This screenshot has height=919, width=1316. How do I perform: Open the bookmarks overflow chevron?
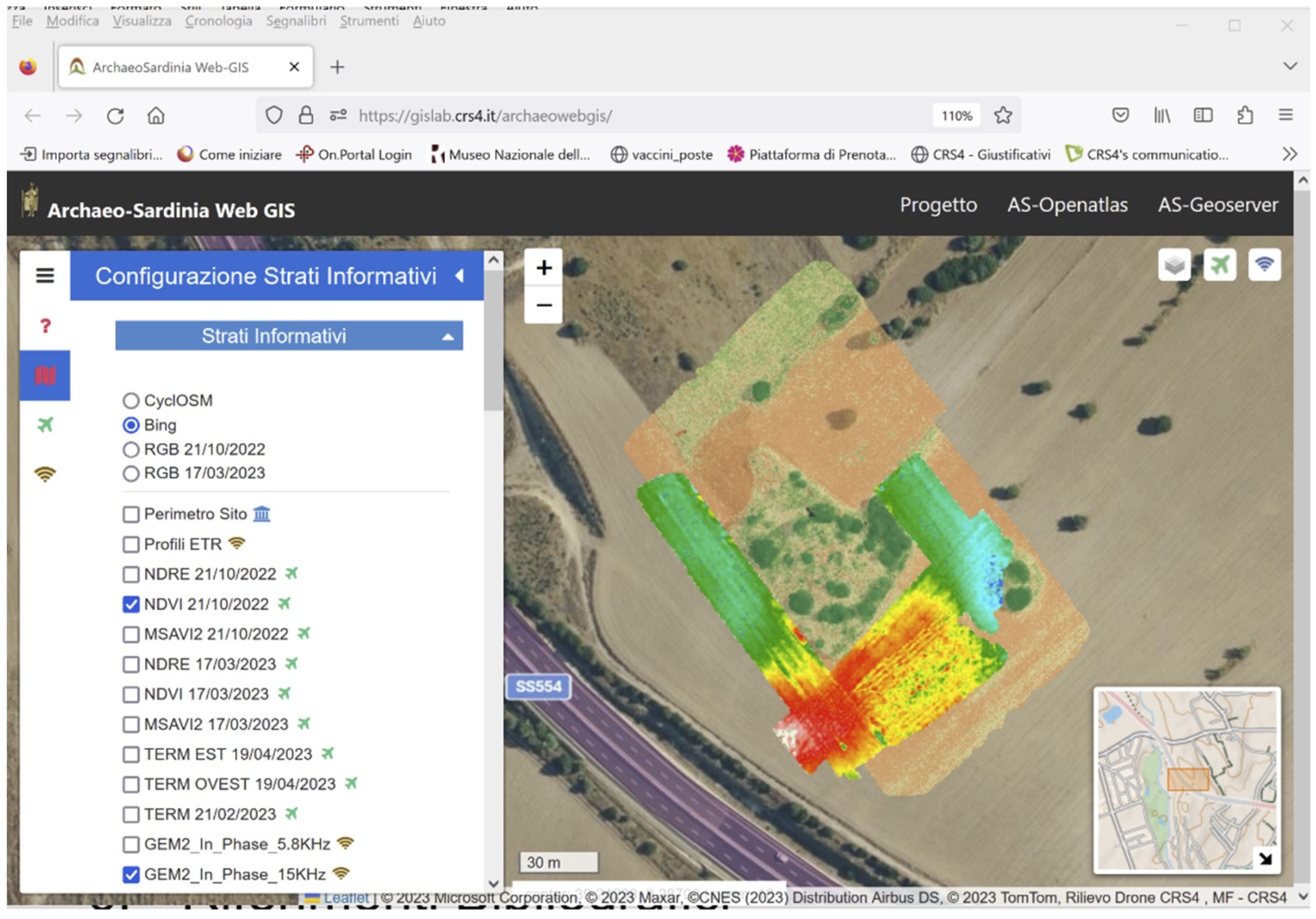[1290, 154]
